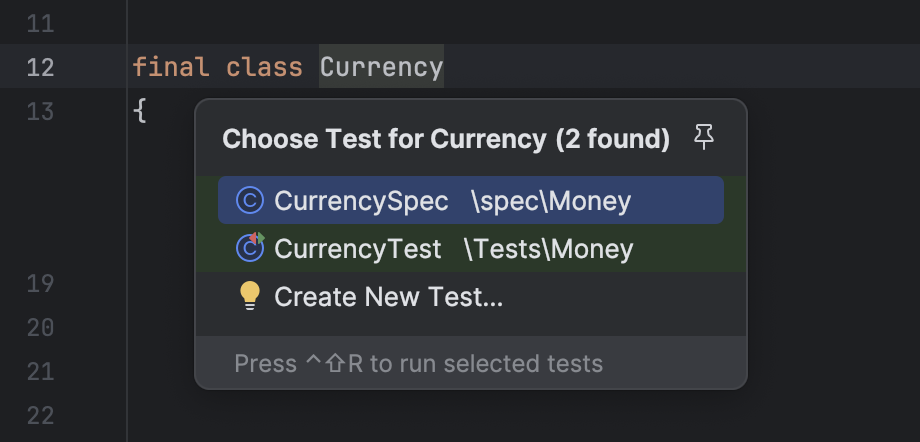The width and height of the screenshot is (920, 442).
Task: Click line number 12 in the gutter
Action: click(40, 67)
